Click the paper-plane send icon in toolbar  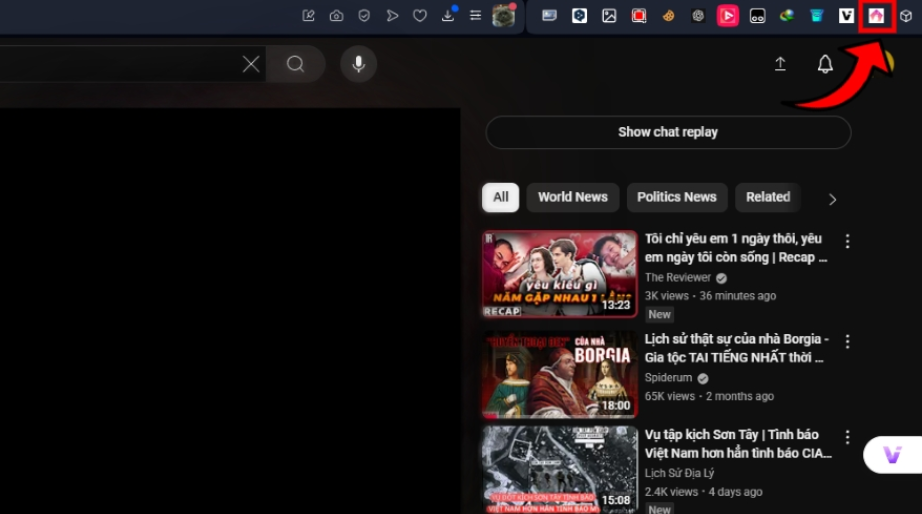(x=392, y=16)
